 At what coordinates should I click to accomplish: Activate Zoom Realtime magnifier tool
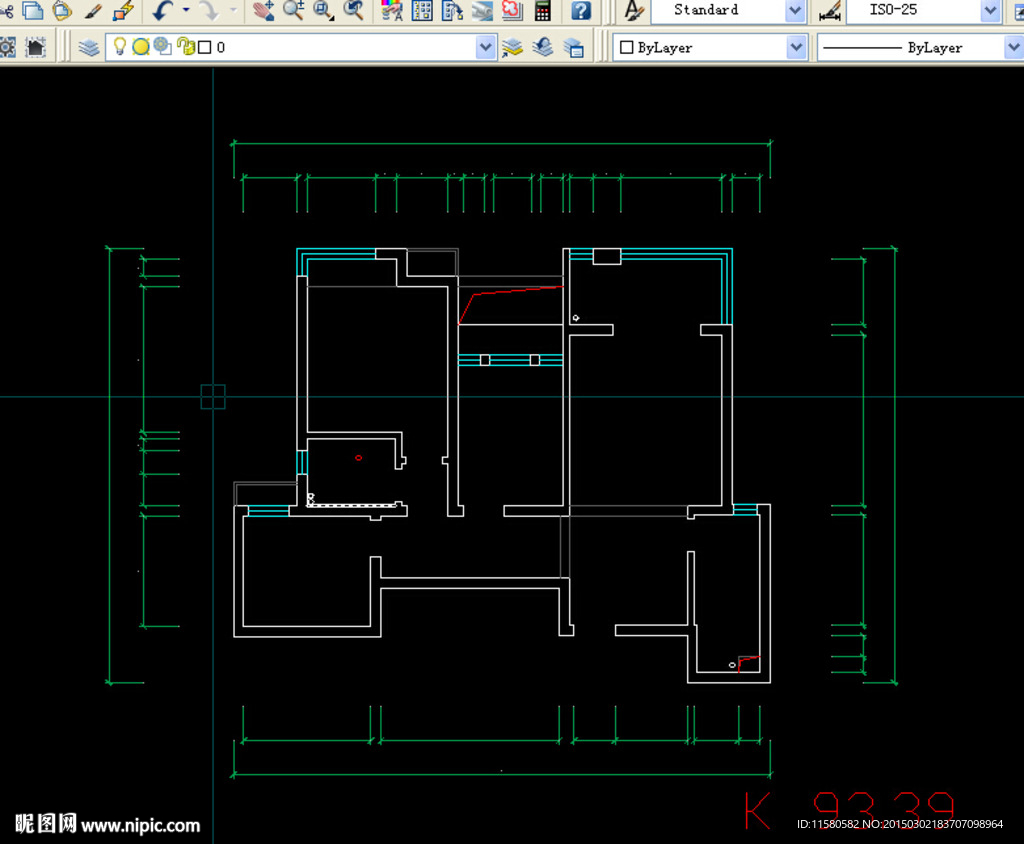[x=293, y=11]
